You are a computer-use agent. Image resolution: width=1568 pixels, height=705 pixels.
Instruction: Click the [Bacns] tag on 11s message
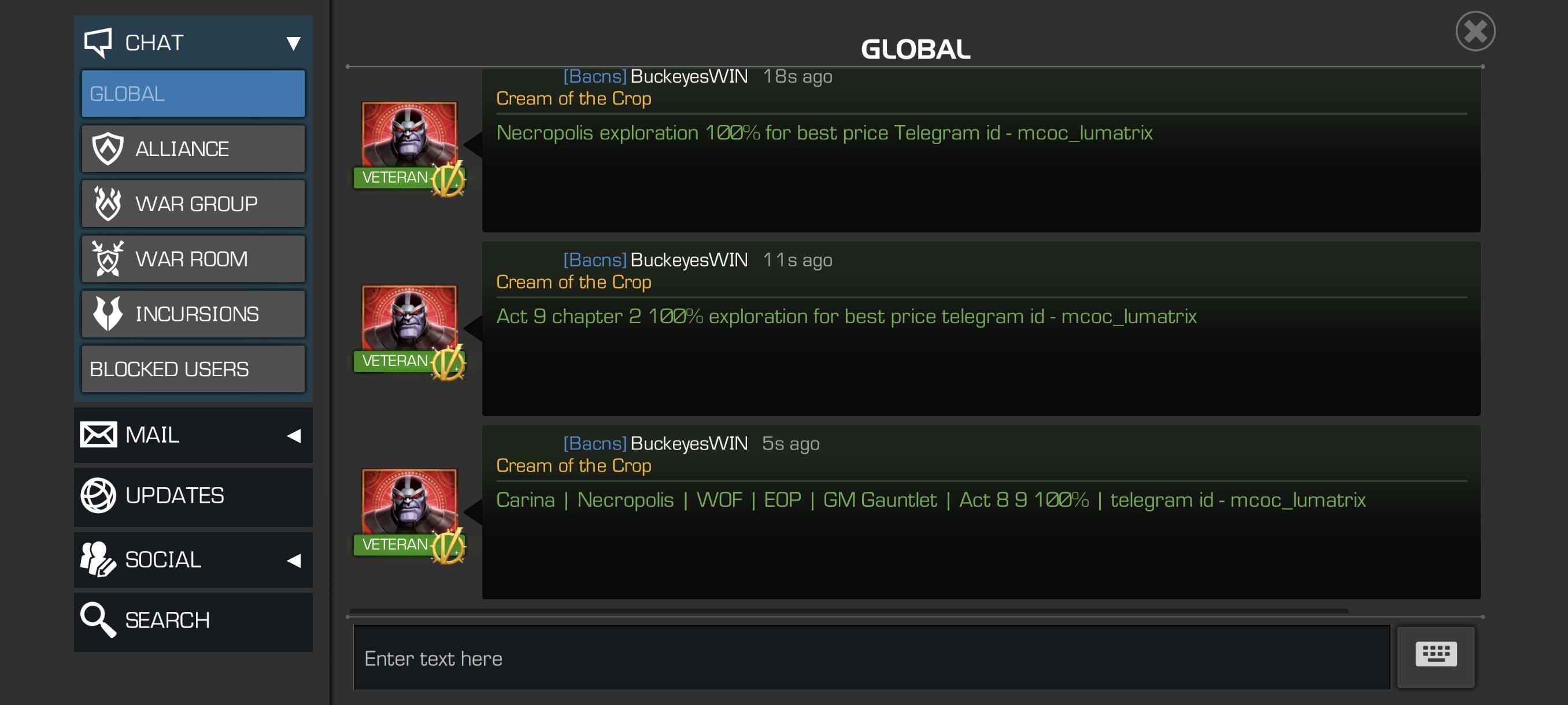click(x=595, y=259)
